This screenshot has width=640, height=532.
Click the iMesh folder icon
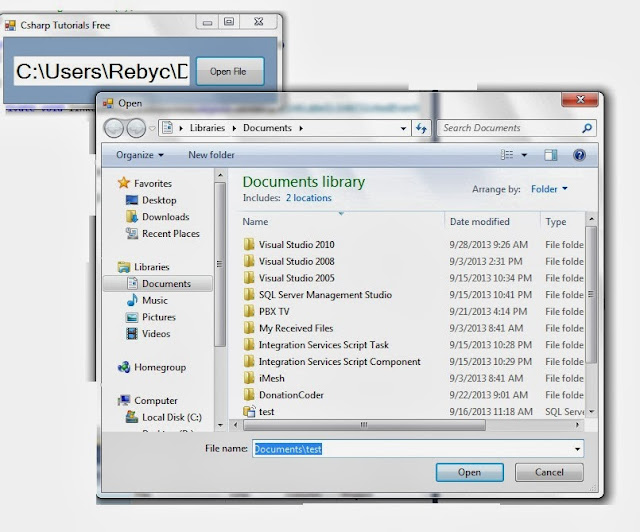[x=249, y=378]
